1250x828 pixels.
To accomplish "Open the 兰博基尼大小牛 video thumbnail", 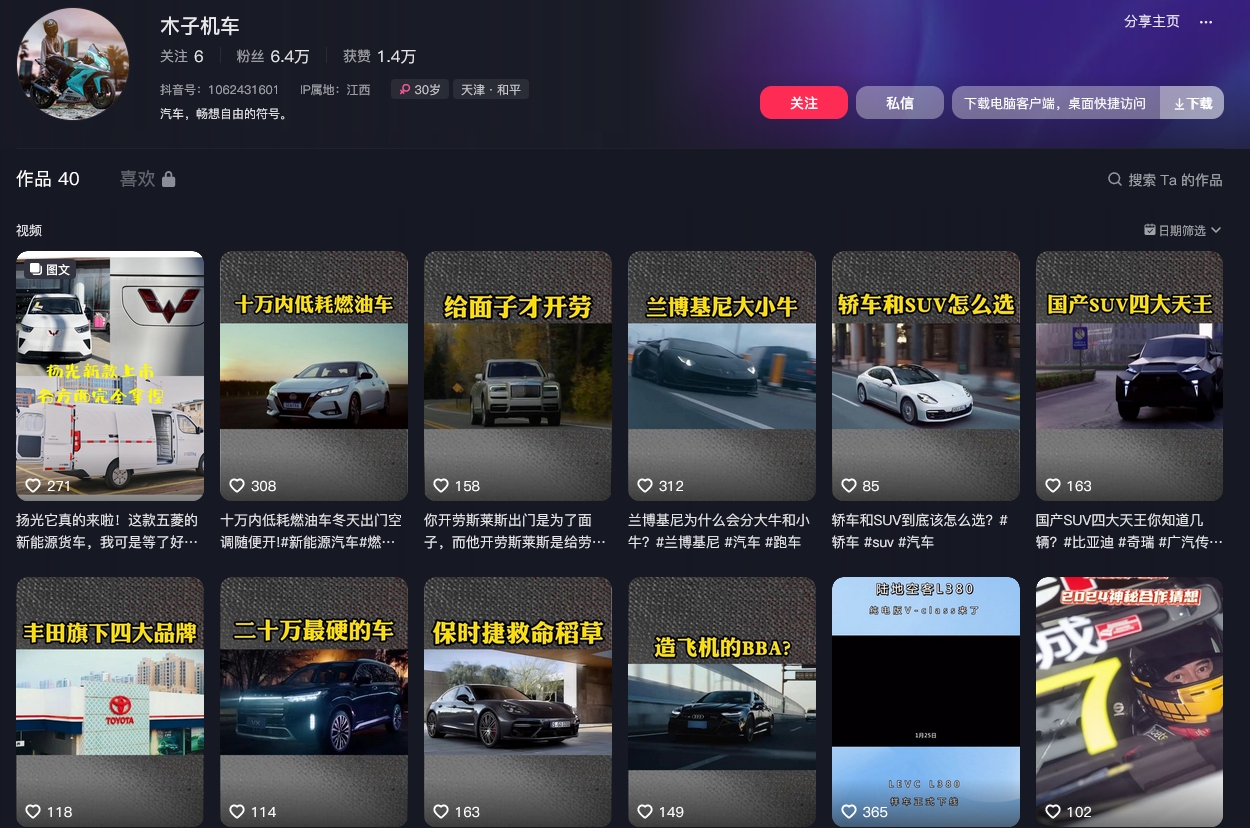I will click(x=722, y=376).
